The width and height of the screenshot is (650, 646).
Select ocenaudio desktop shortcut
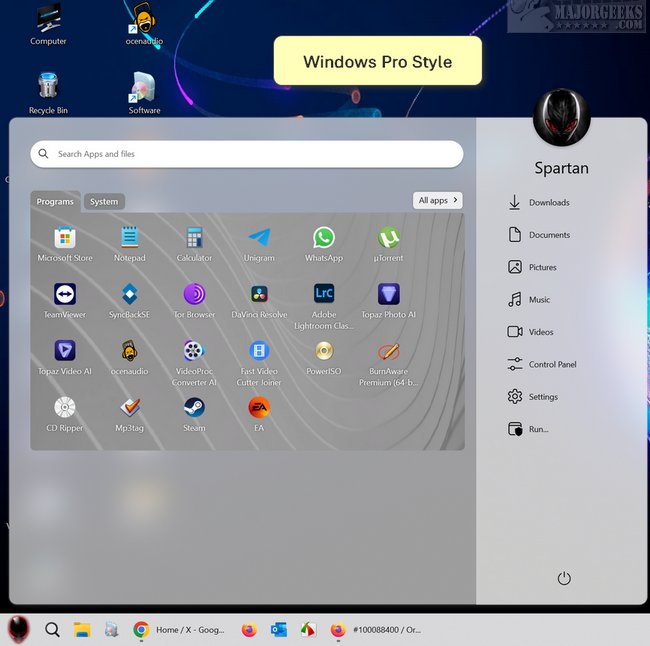point(144,24)
